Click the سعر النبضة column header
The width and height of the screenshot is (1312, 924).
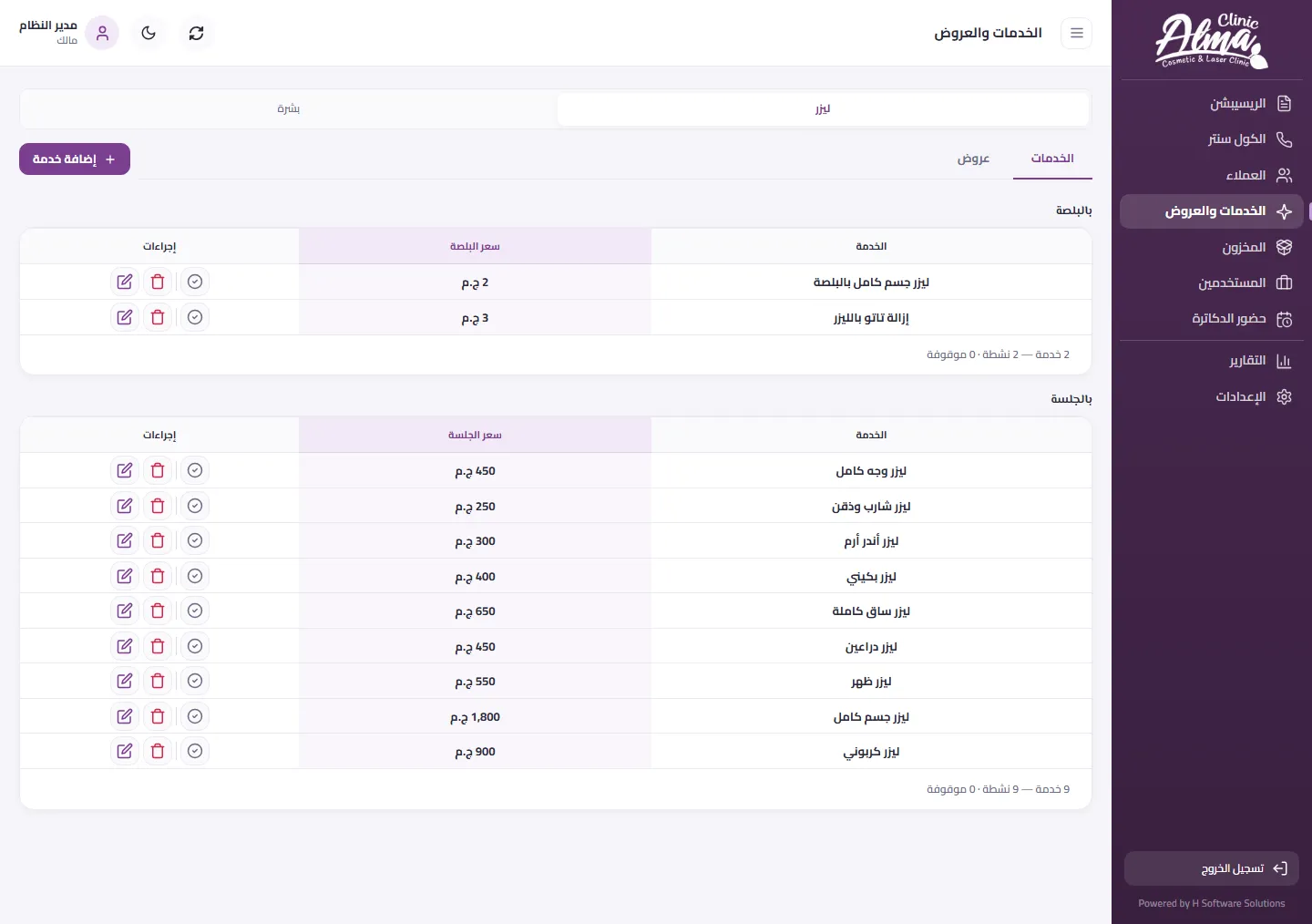point(475,246)
